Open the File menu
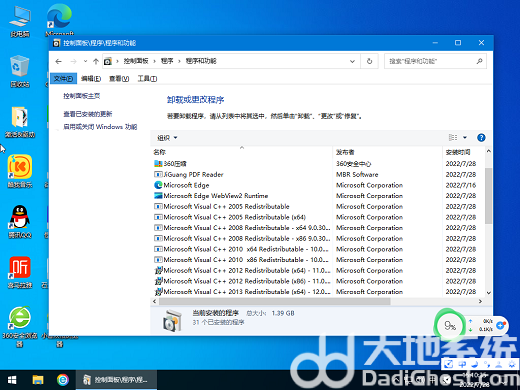 [63, 79]
